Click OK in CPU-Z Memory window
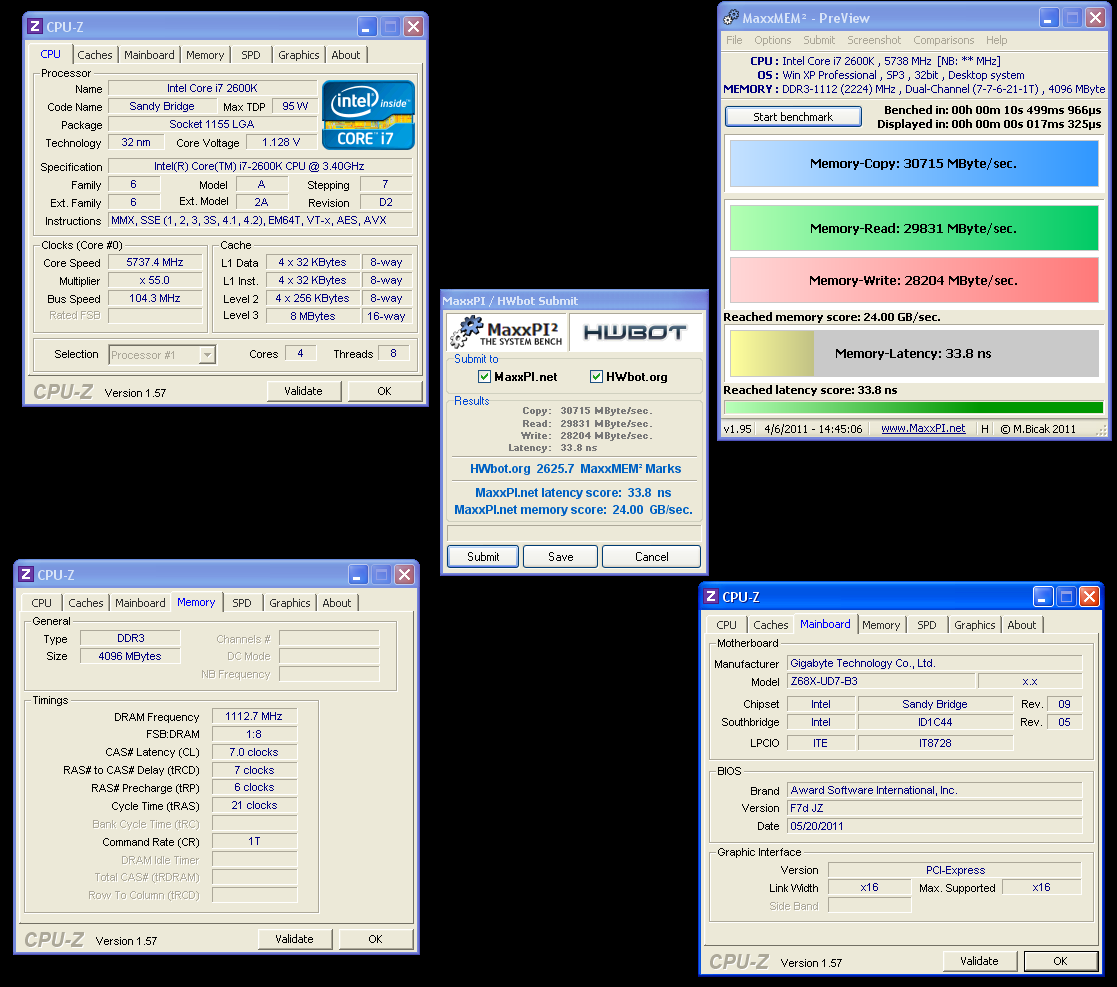 pos(375,939)
